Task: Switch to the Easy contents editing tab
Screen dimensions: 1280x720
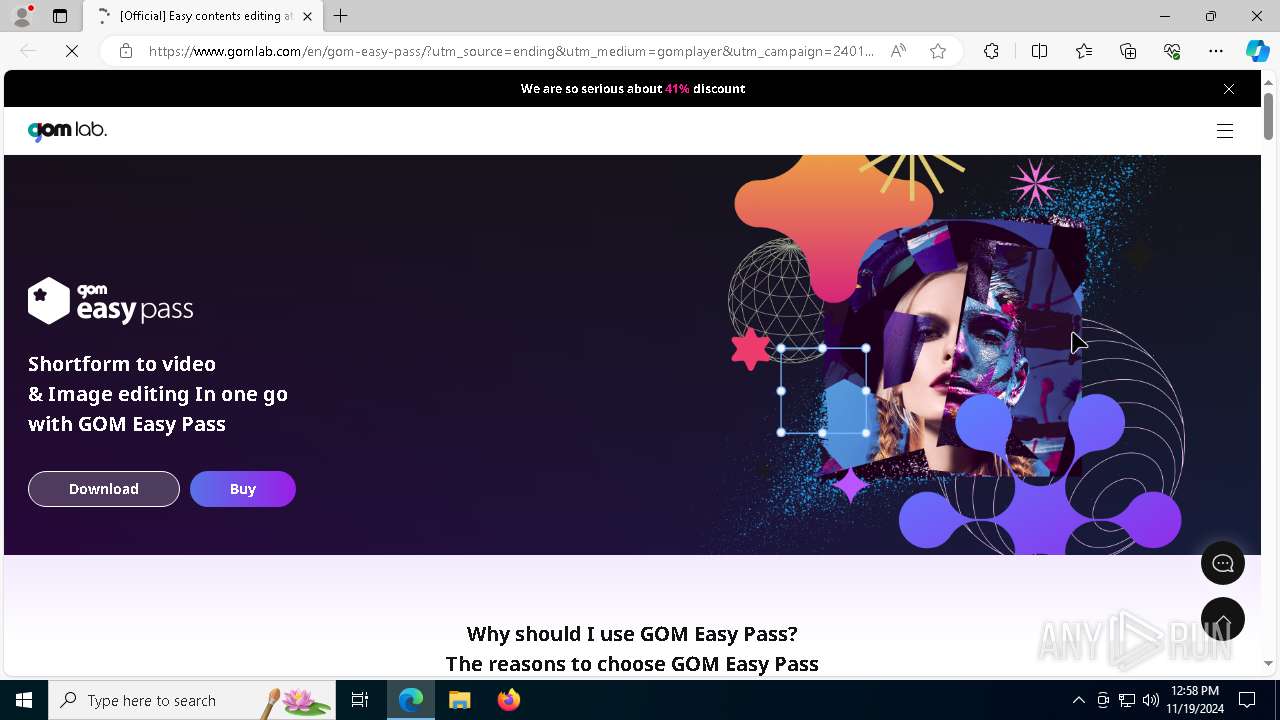Action: coord(203,16)
